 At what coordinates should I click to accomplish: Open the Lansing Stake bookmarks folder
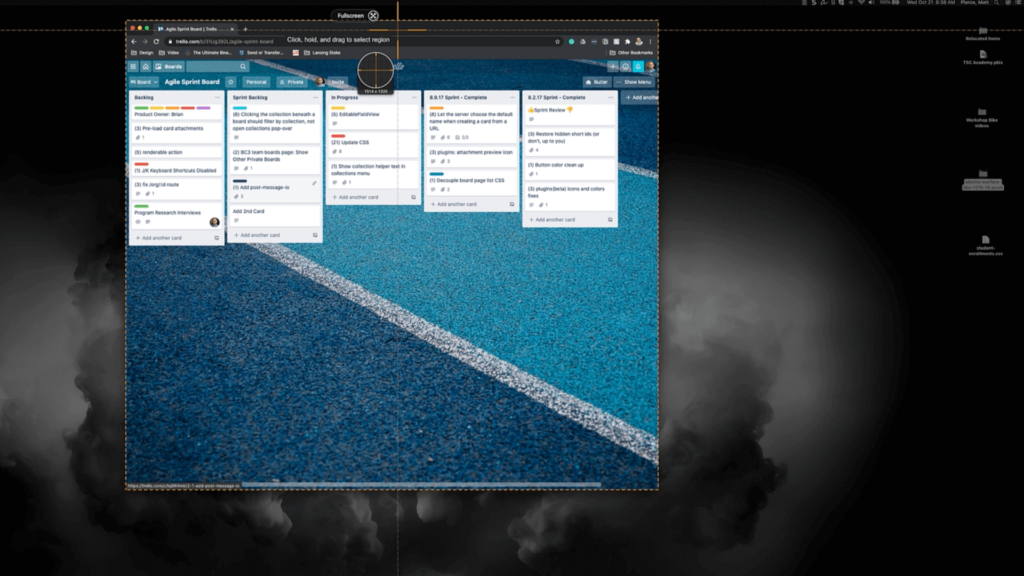pos(322,53)
